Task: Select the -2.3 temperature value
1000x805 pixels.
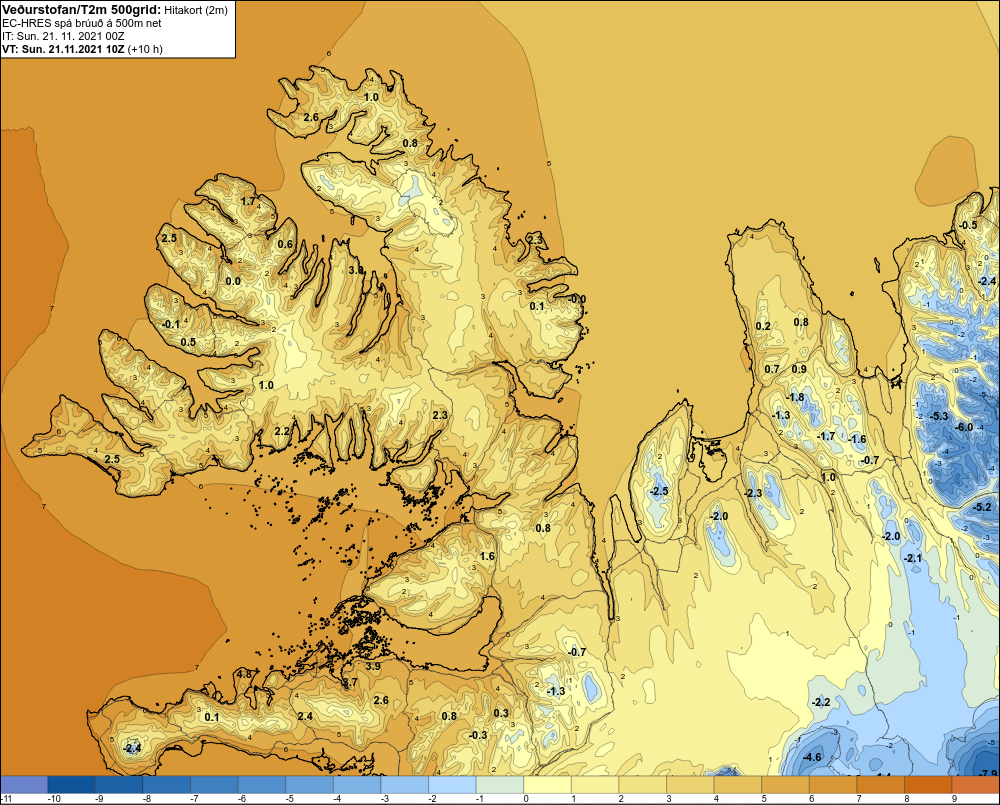Action: [x=753, y=494]
